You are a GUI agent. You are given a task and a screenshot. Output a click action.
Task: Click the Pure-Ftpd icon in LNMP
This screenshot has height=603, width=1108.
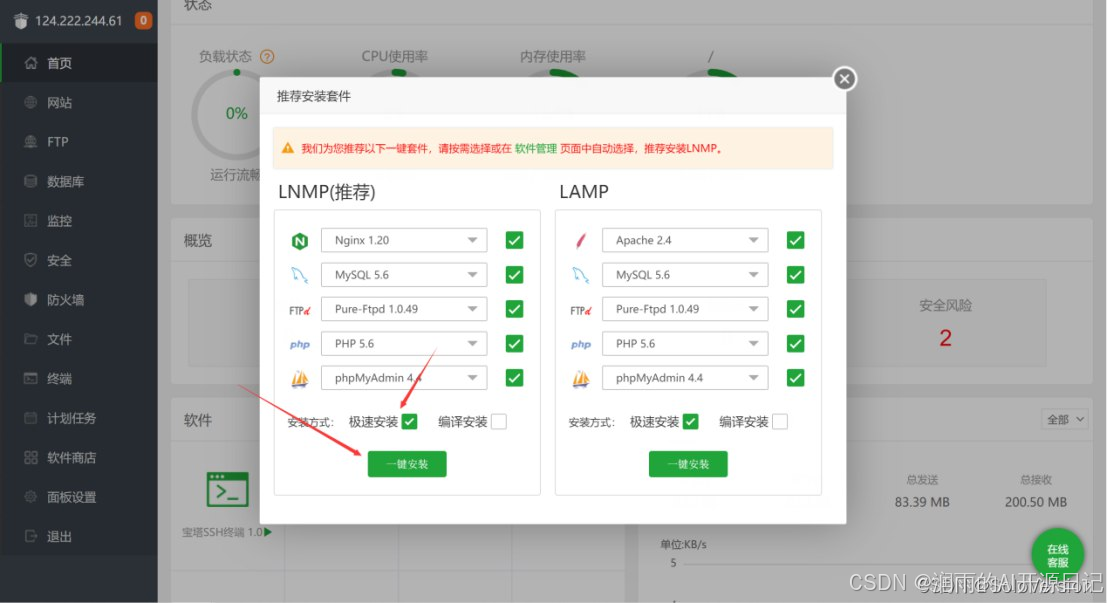300,310
